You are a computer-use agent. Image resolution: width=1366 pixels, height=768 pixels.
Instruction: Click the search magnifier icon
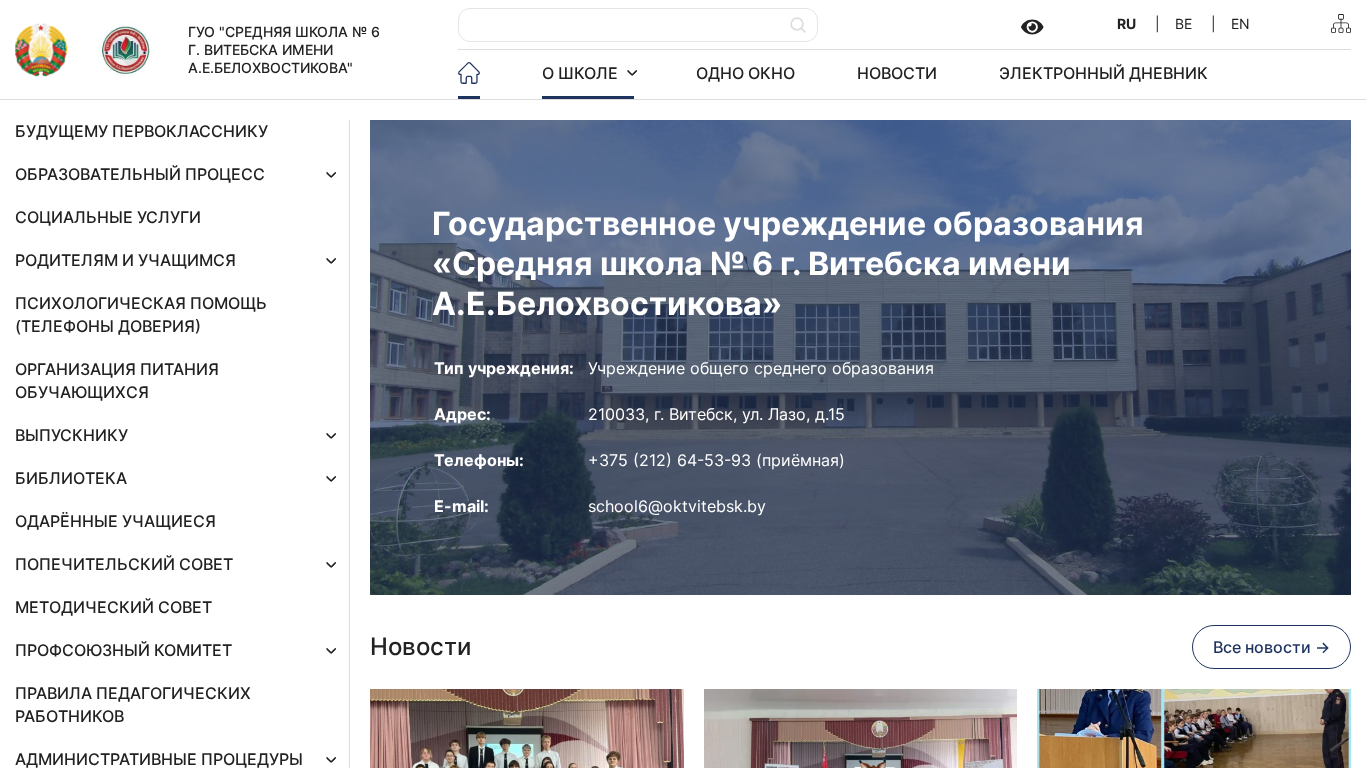tap(797, 25)
